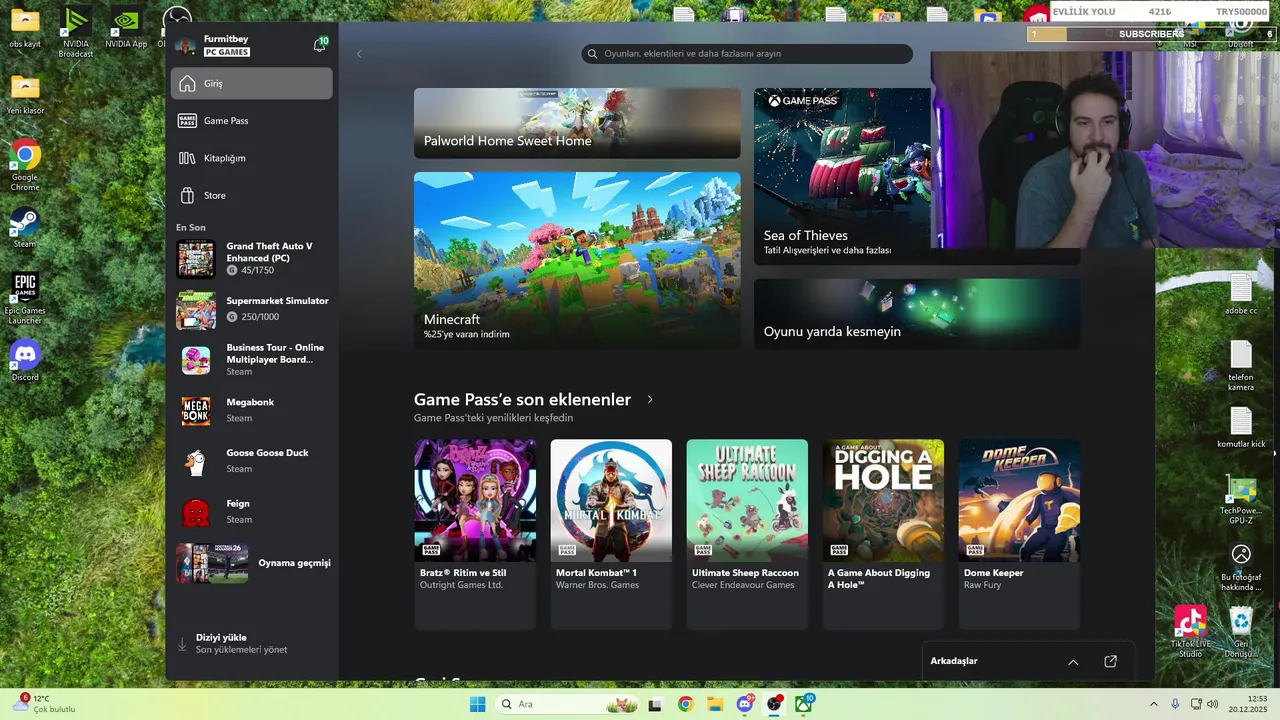Screen dimensions: 1280x720
Task: Launch Epic Games Launcher desktop icon
Action: 25,298
